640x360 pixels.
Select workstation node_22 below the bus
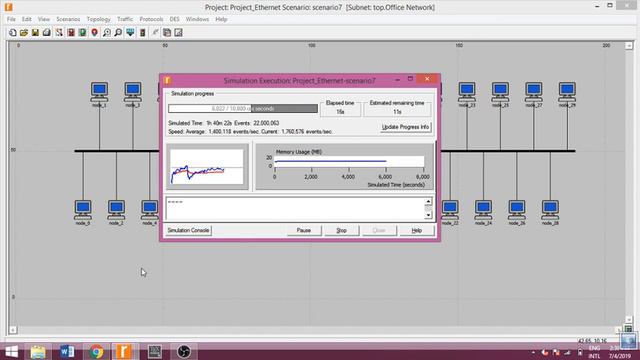pyautogui.click(x=450, y=210)
